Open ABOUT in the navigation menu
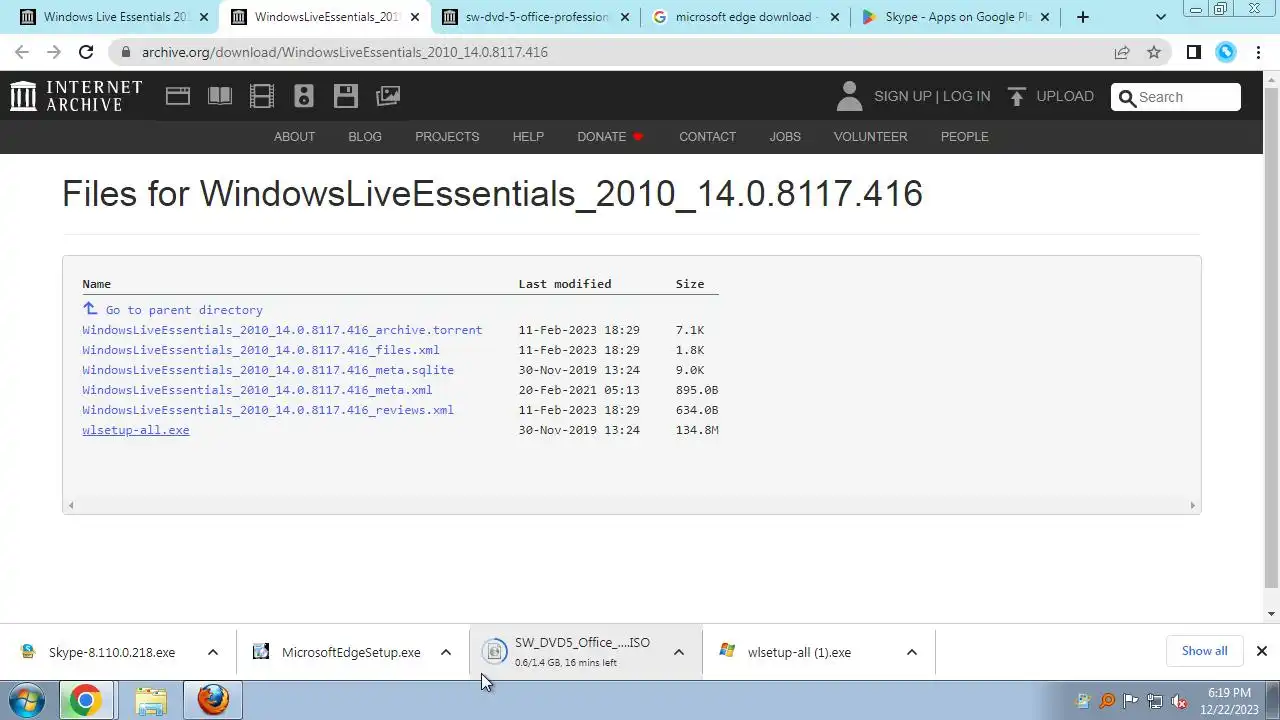This screenshot has width=1280, height=720. pos(294,137)
